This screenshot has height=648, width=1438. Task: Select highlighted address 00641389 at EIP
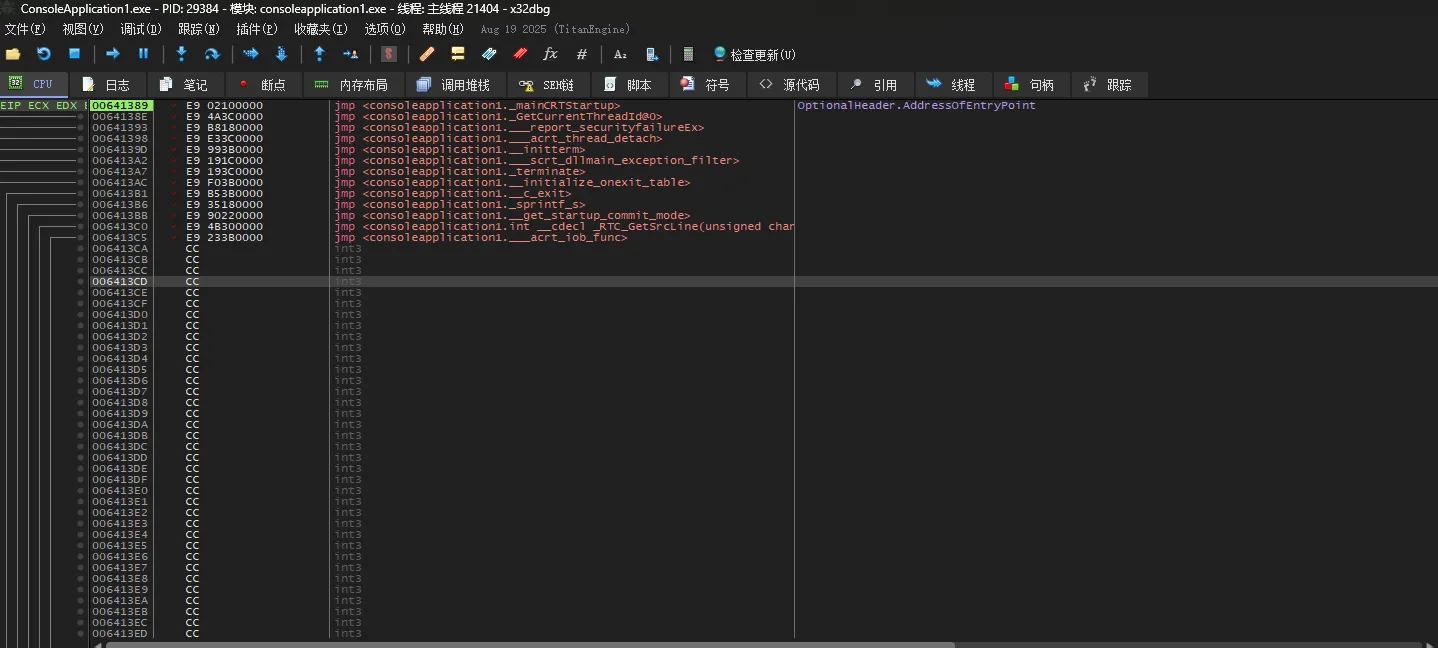(120, 105)
